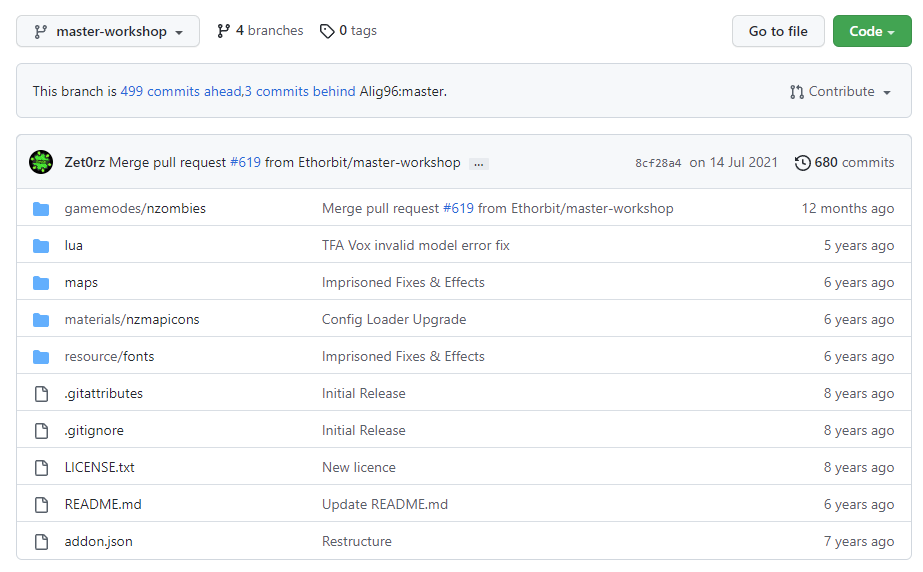The height and width of the screenshot is (572, 923).
Task: Expand the commit message ellipsis
Action: pyautogui.click(x=478, y=163)
